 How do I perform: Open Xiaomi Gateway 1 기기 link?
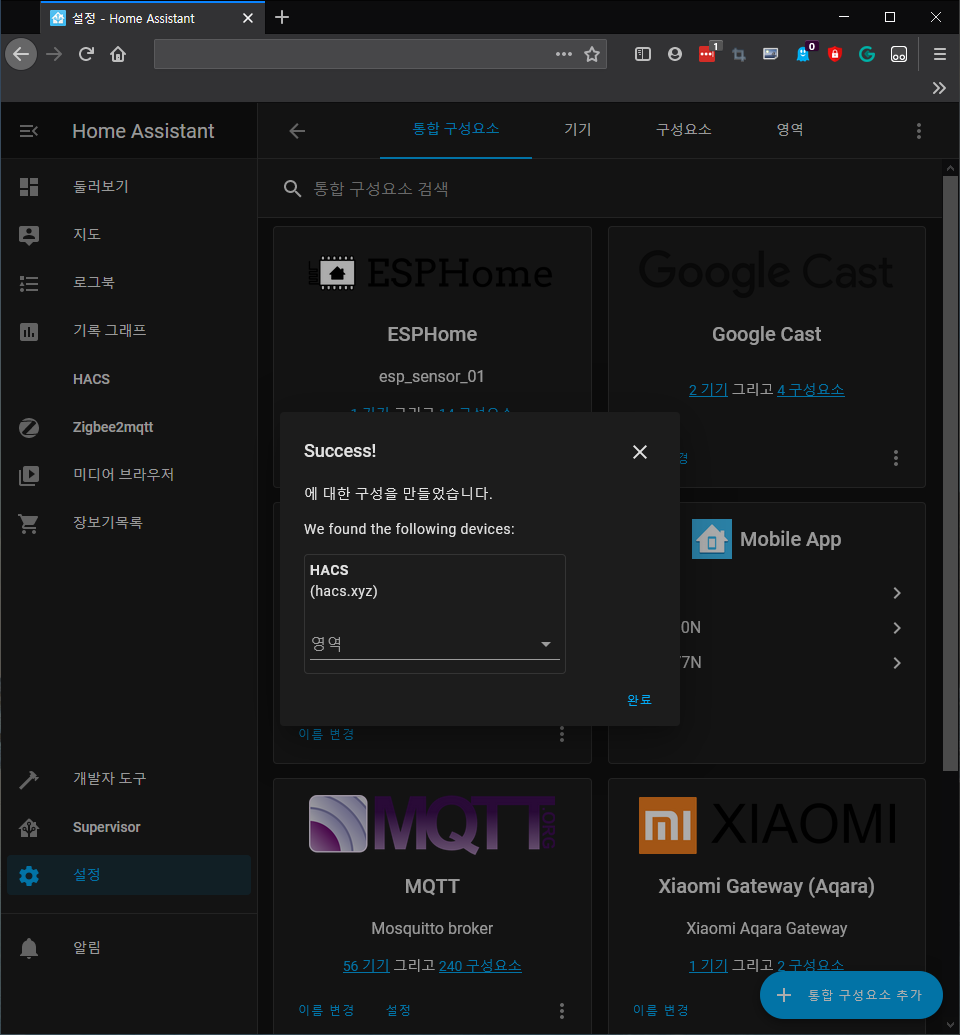click(x=708, y=966)
